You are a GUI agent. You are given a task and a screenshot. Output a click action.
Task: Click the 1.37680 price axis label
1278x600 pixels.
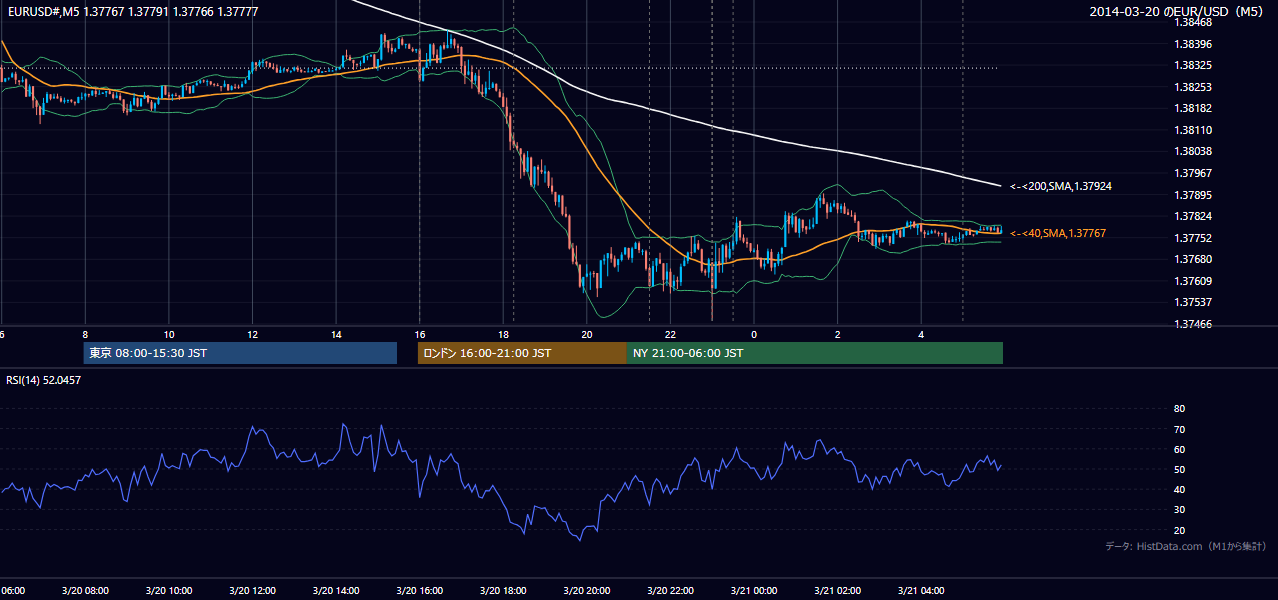point(1193,259)
